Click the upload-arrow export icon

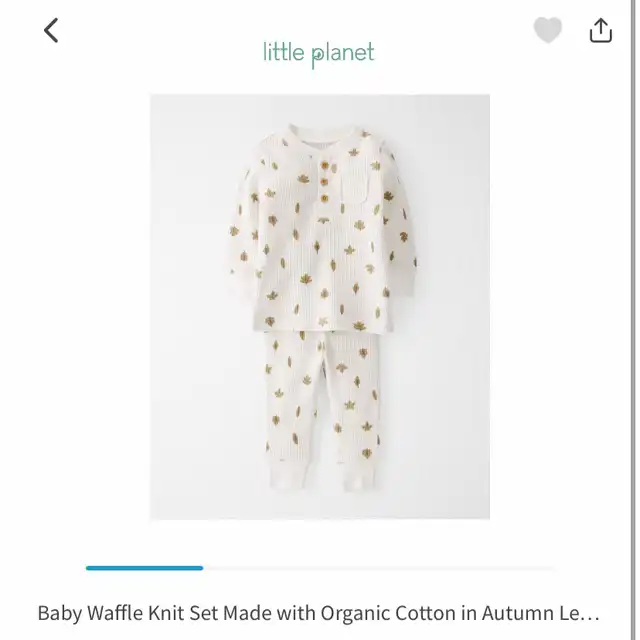(x=601, y=30)
